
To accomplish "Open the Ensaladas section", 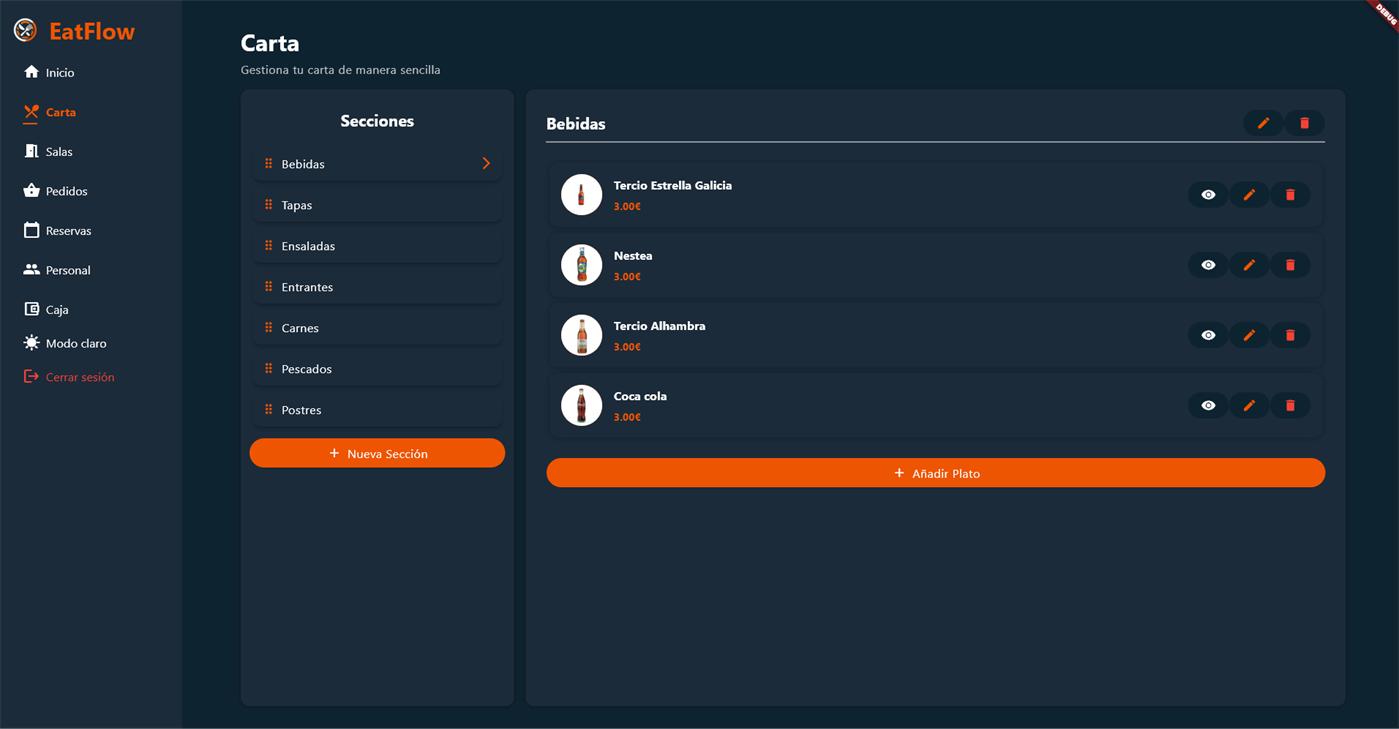I will click(x=377, y=246).
